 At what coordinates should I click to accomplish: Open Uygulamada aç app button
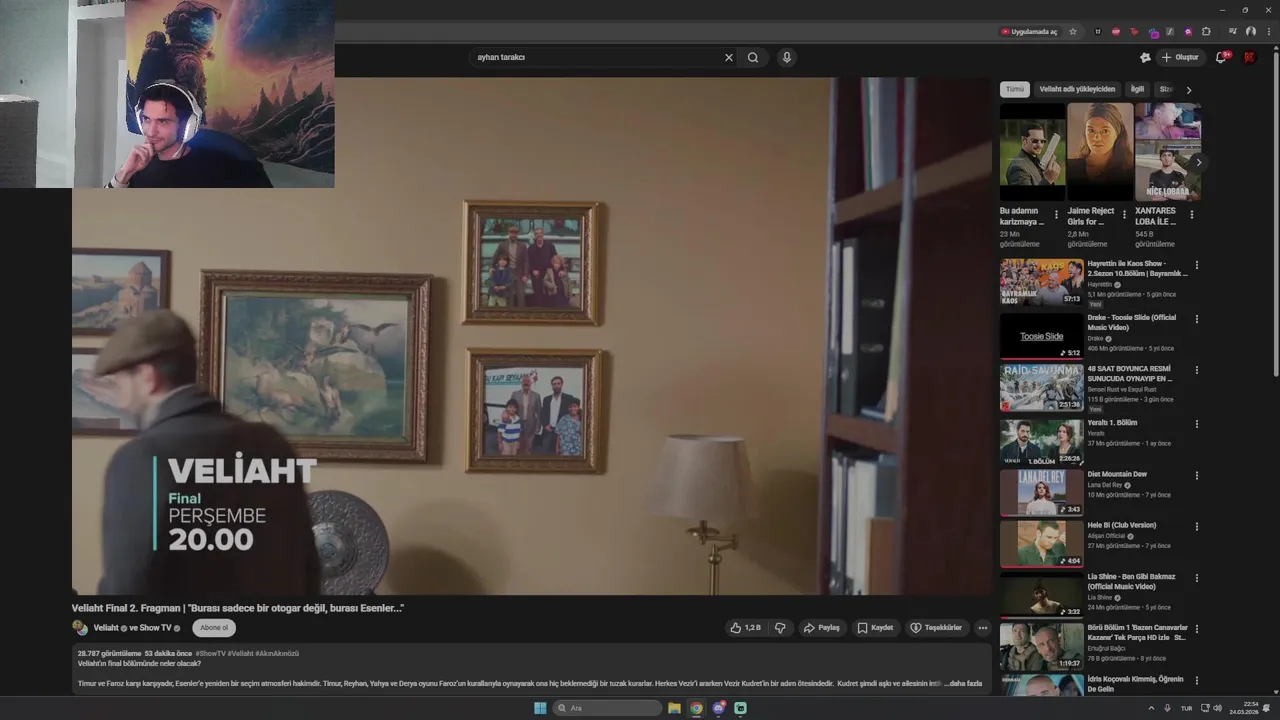click(1029, 32)
